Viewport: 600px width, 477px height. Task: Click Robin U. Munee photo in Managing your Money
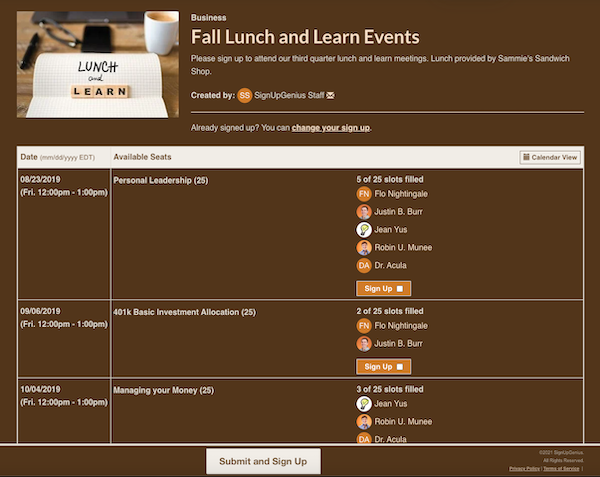[364, 422]
